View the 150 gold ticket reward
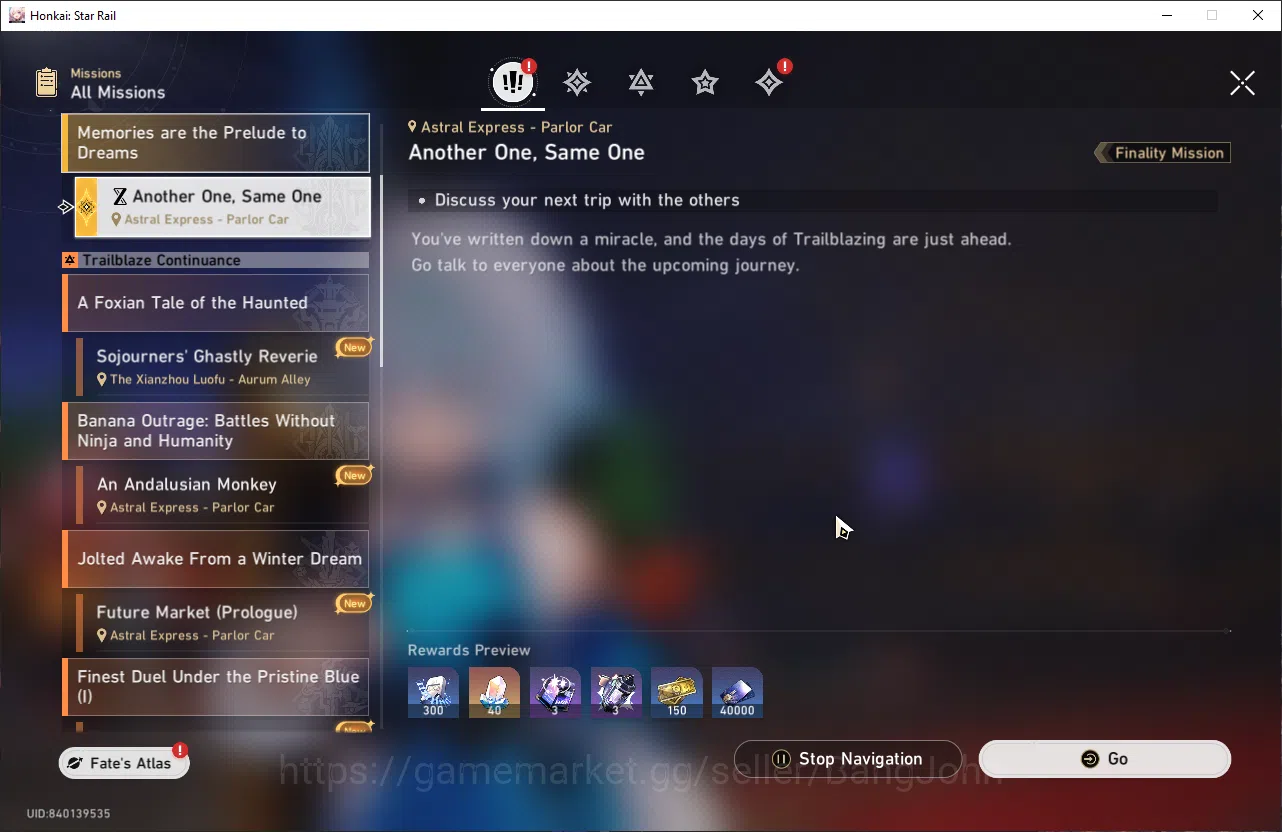Image resolution: width=1282 pixels, height=832 pixels. (x=677, y=692)
